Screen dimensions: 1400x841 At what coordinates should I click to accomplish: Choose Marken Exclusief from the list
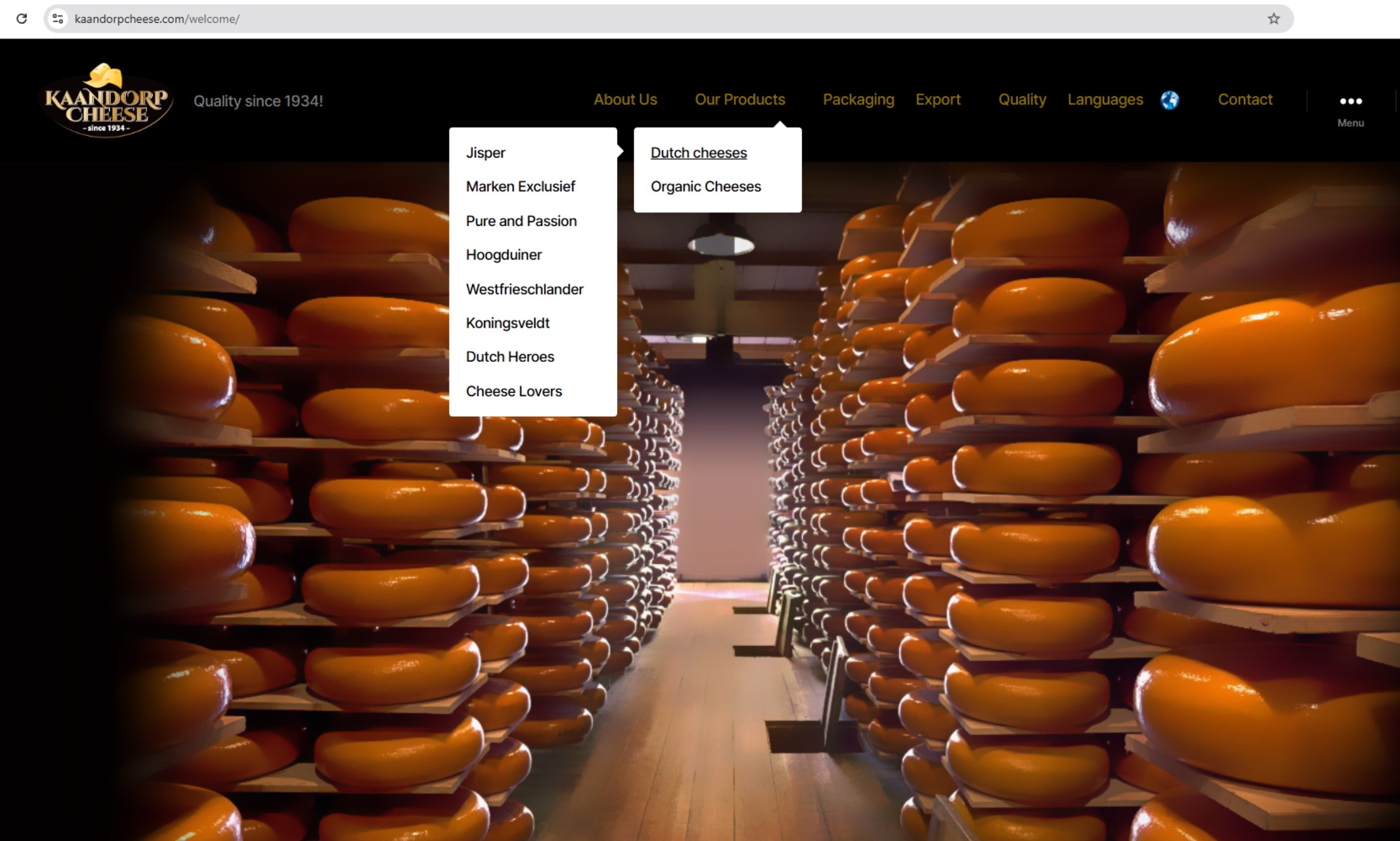(x=520, y=187)
